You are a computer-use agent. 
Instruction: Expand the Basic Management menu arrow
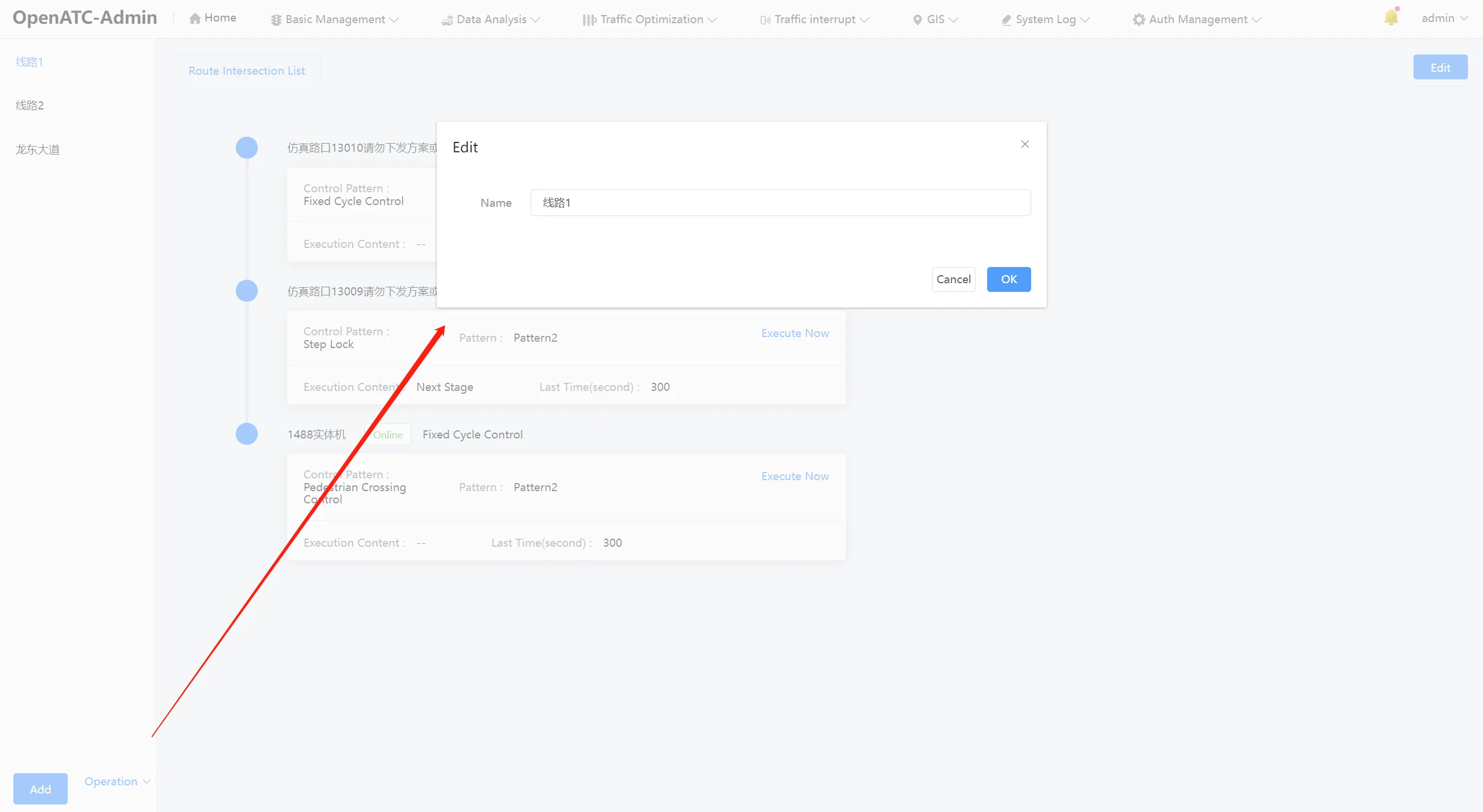(394, 20)
